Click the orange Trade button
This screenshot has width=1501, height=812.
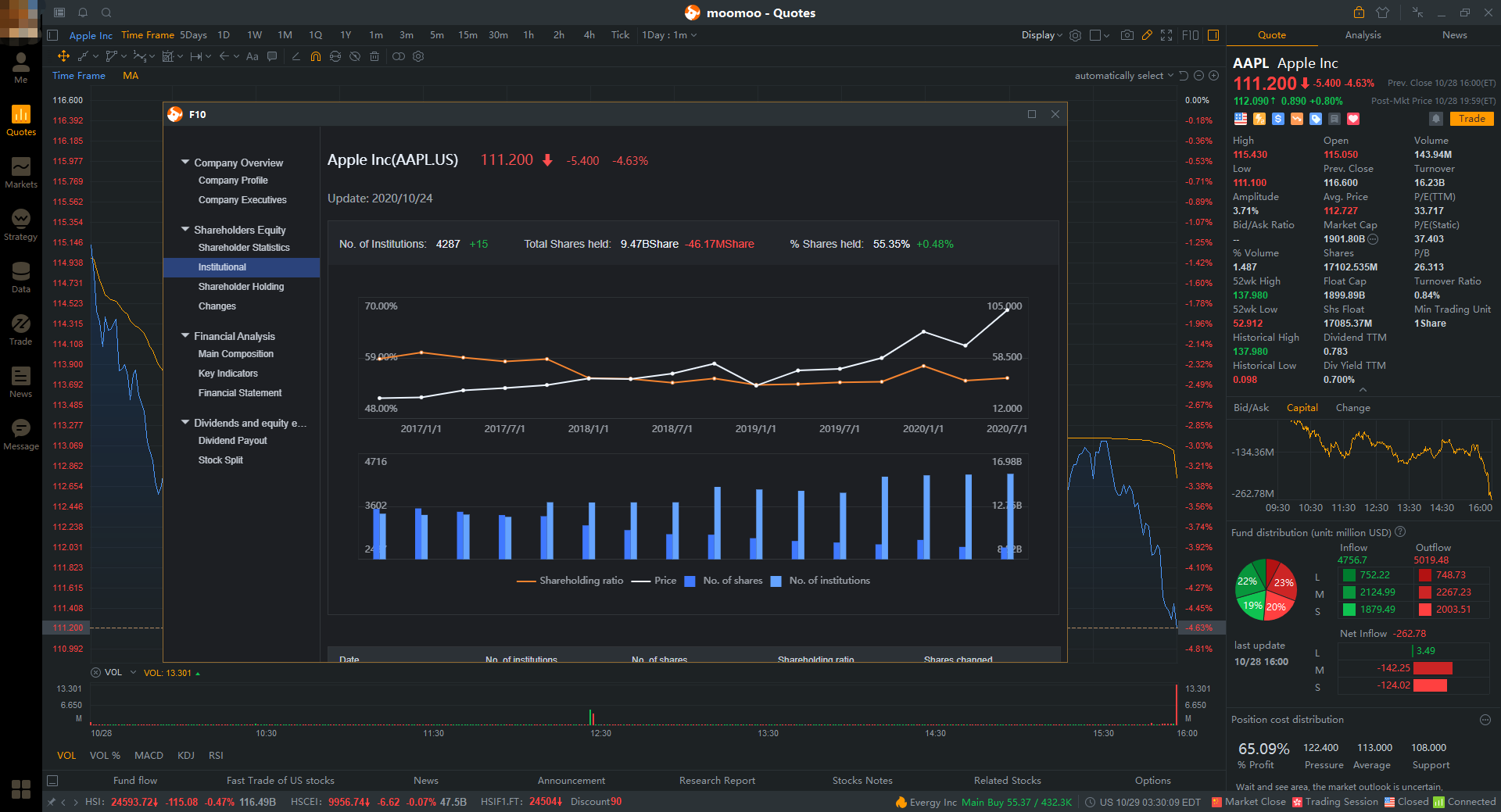click(x=1471, y=119)
